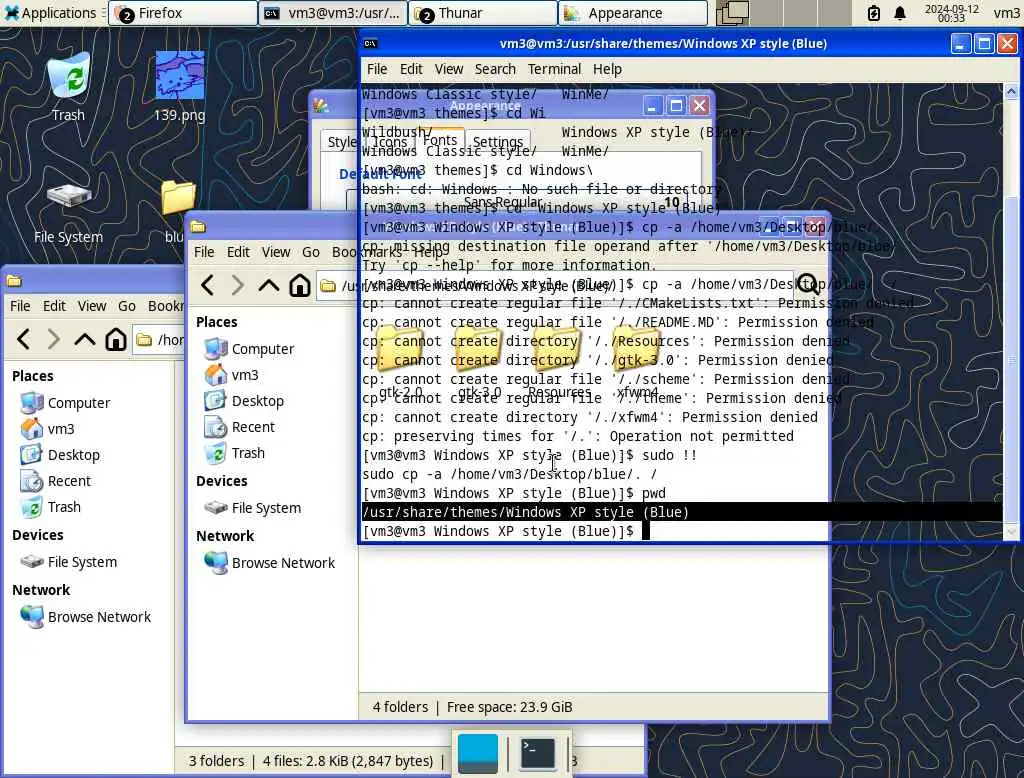Open the terminal's View menu

tap(449, 69)
